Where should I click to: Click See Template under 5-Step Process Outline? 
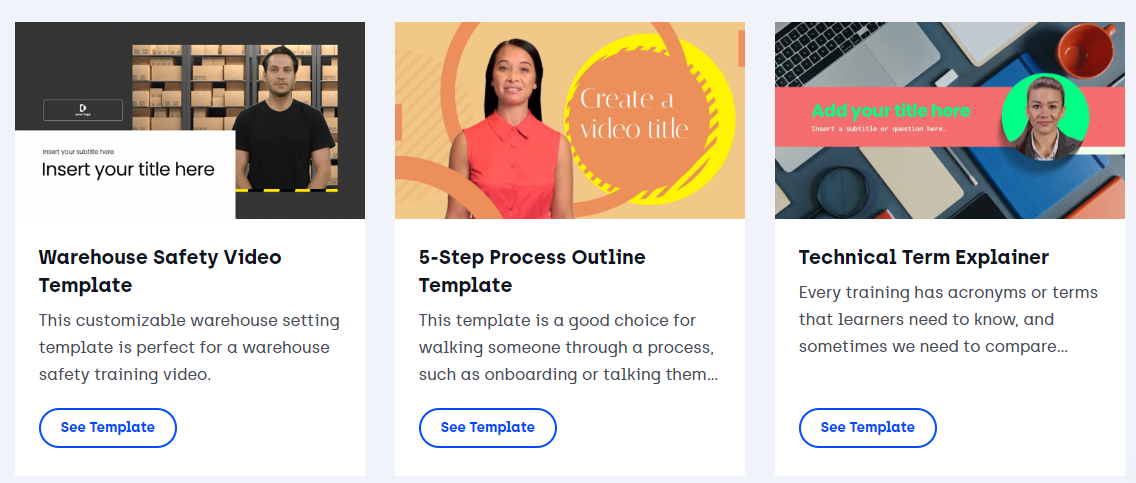click(x=488, y=427)
